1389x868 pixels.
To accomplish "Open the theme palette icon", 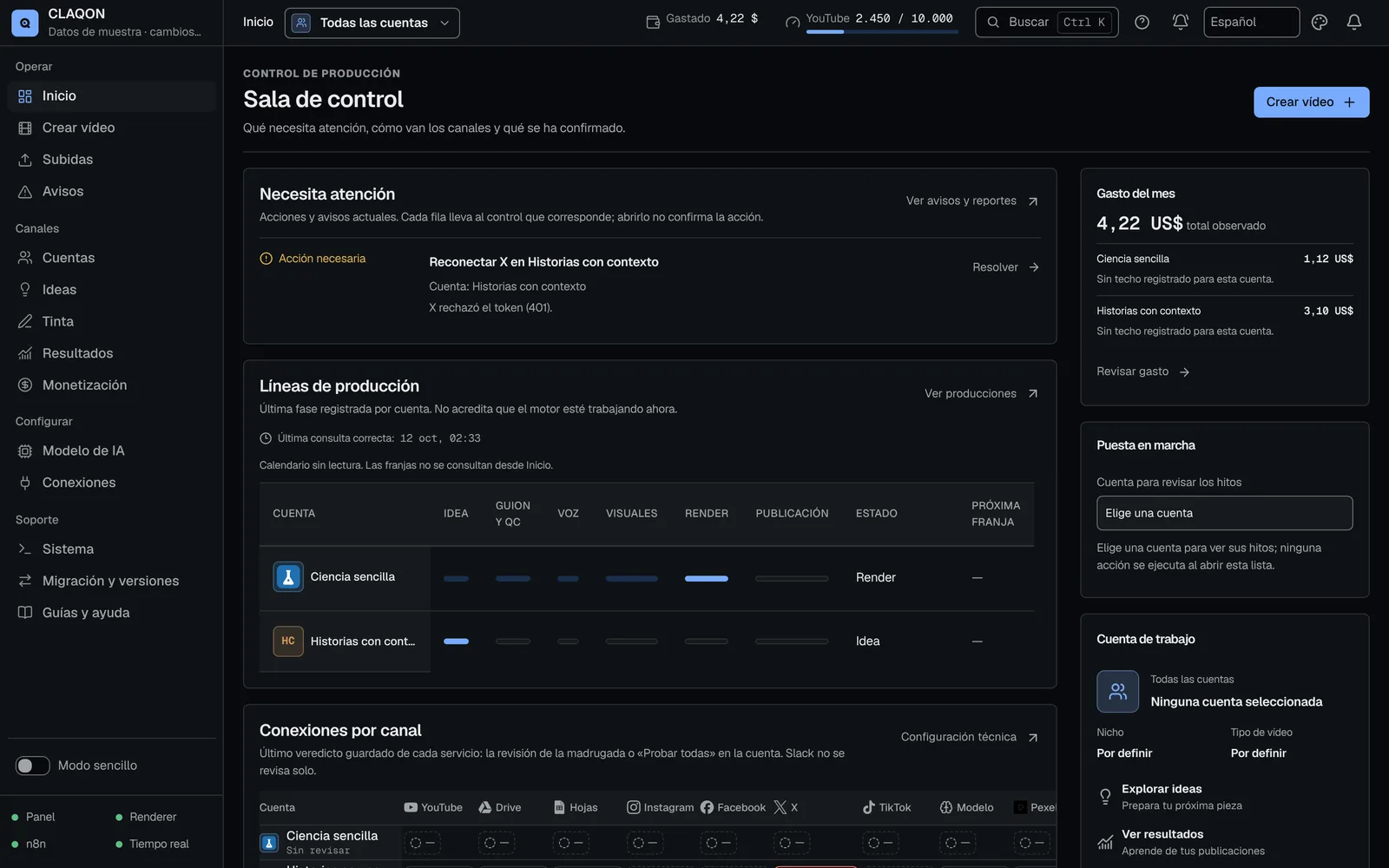I will point(1319,23).
